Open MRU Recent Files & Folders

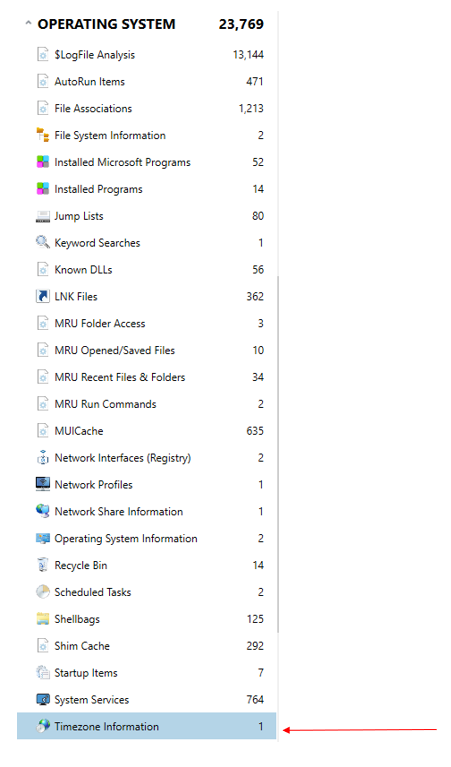click(147, 377)
